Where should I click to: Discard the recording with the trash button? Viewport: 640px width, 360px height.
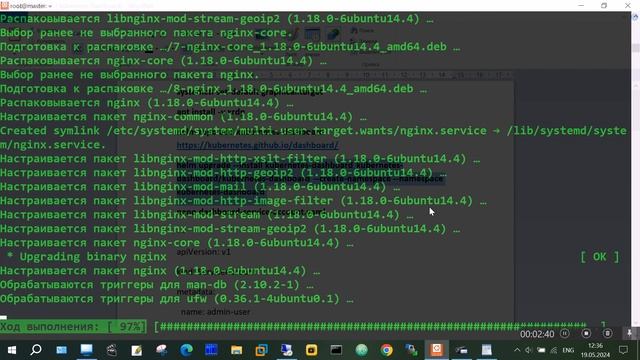click(607, 333)
